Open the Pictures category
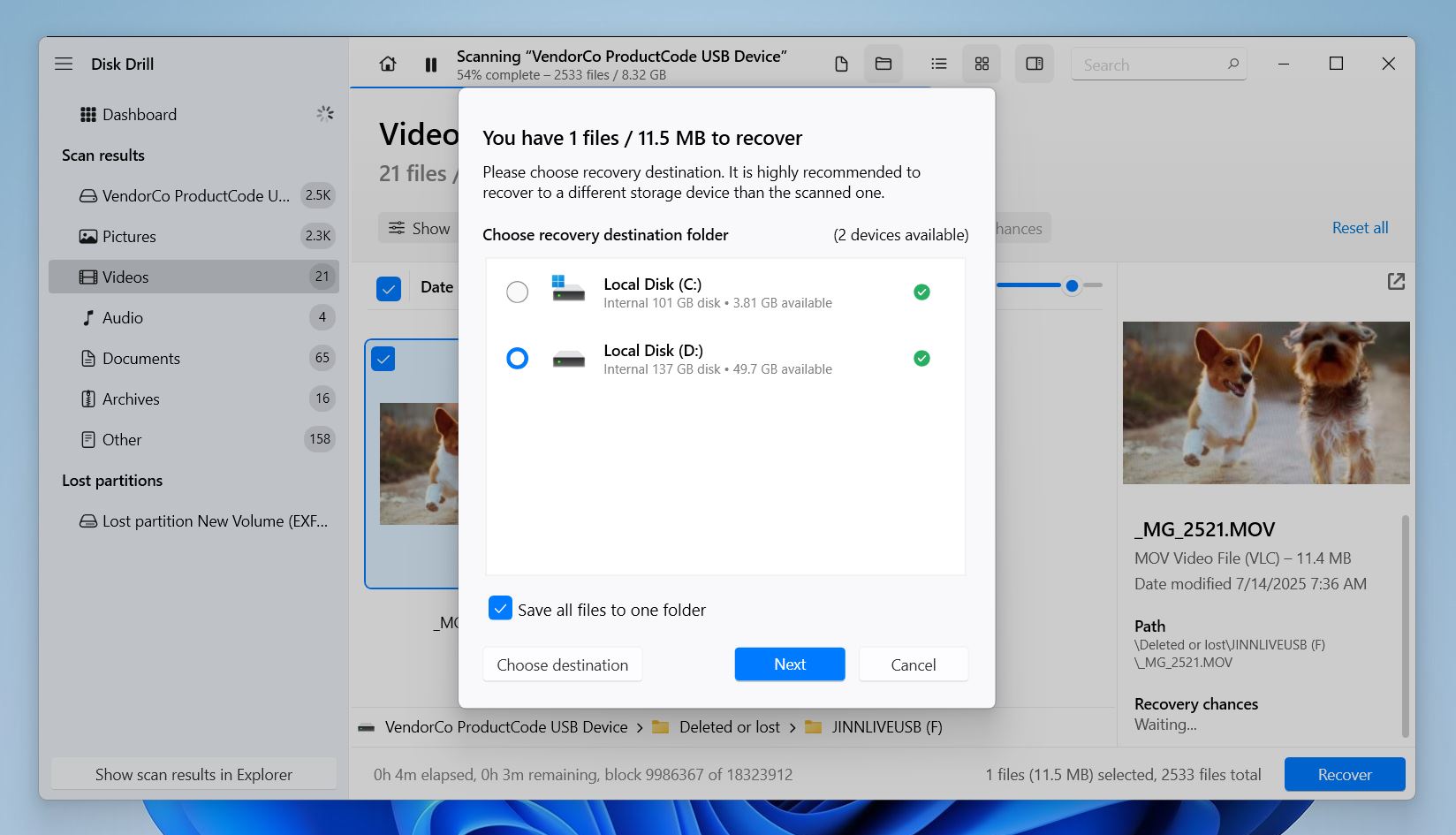Viewport: 1456px width, 835px height. tap(193, 236)
